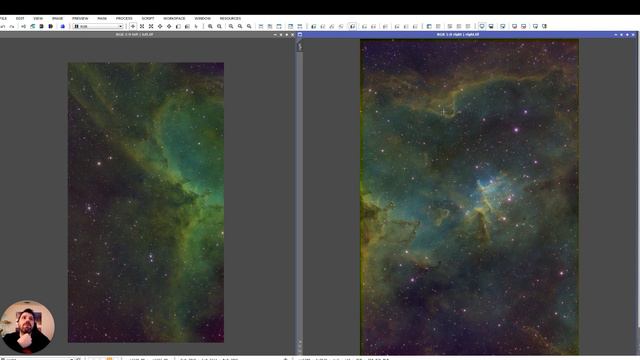The height and width of the screenshot is (360, 640).
Task: Click the highlighted monitor icon in the toolbar
Action: point(482,27)
